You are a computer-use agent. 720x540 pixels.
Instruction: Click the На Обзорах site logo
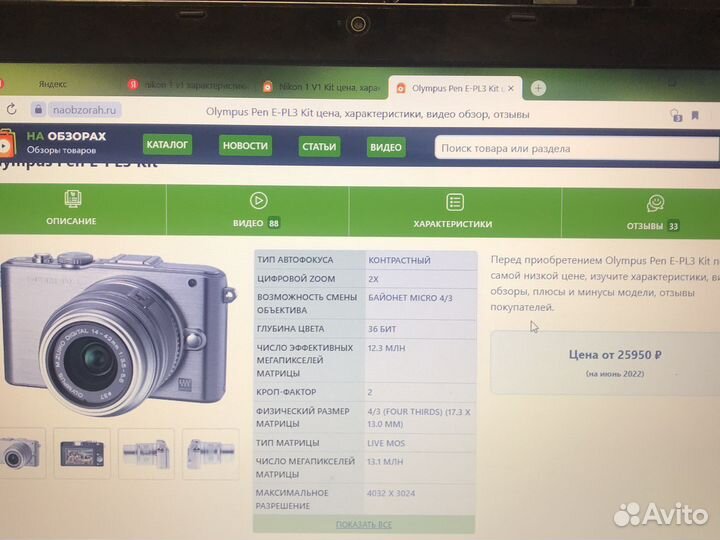[x=55, y=142]
